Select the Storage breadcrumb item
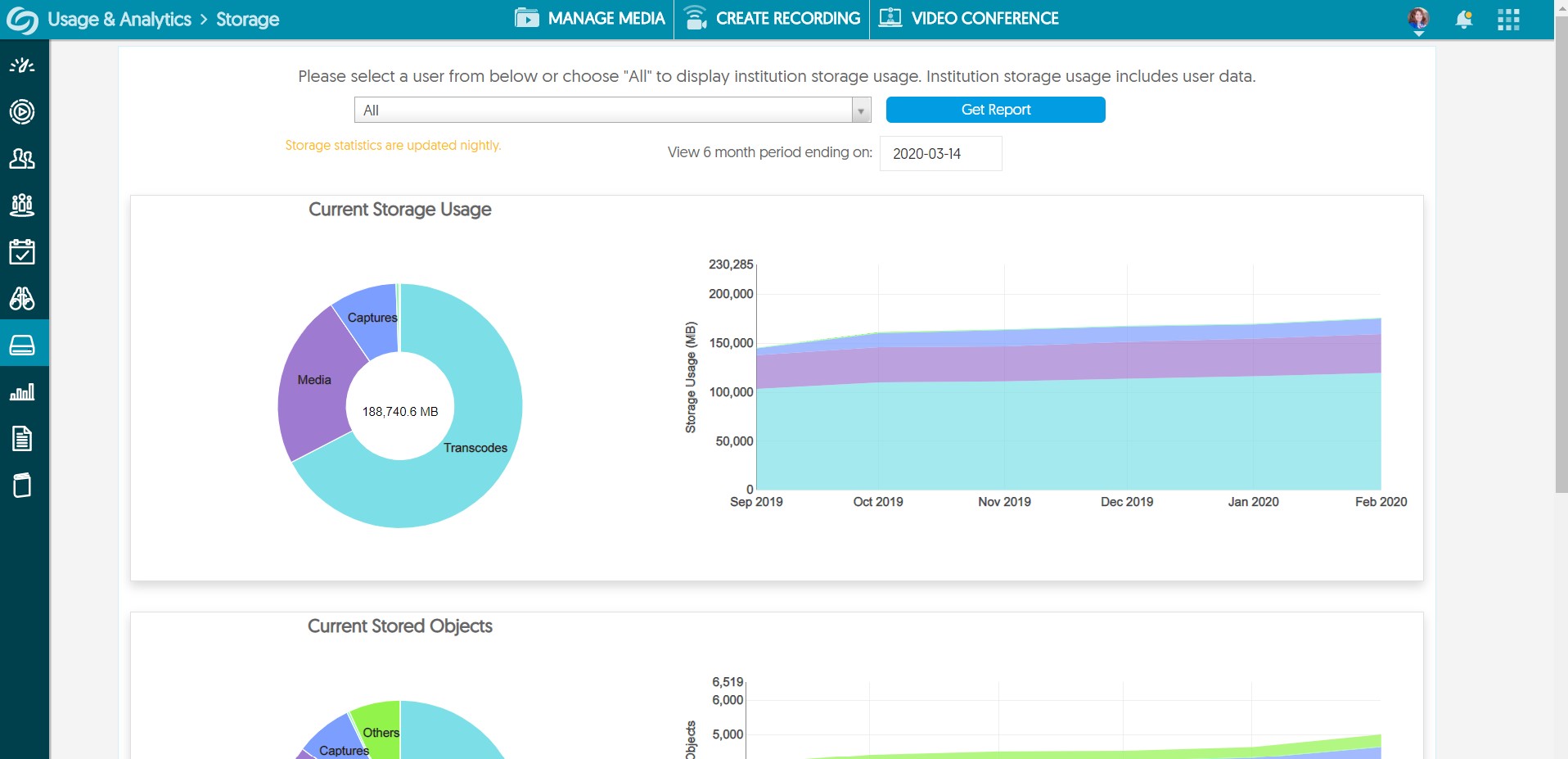The image size is (1568, 759). pos(246,19)
